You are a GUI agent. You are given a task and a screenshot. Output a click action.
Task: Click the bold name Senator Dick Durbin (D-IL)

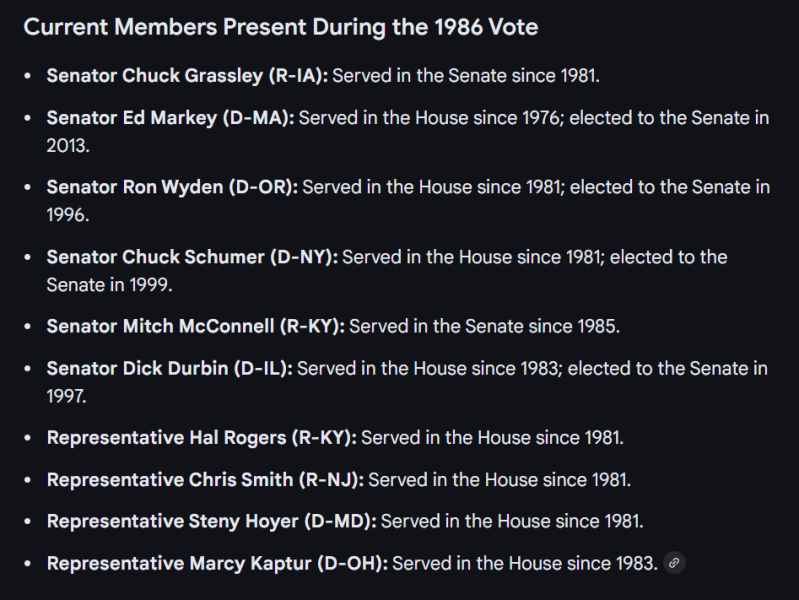[169, 369]
